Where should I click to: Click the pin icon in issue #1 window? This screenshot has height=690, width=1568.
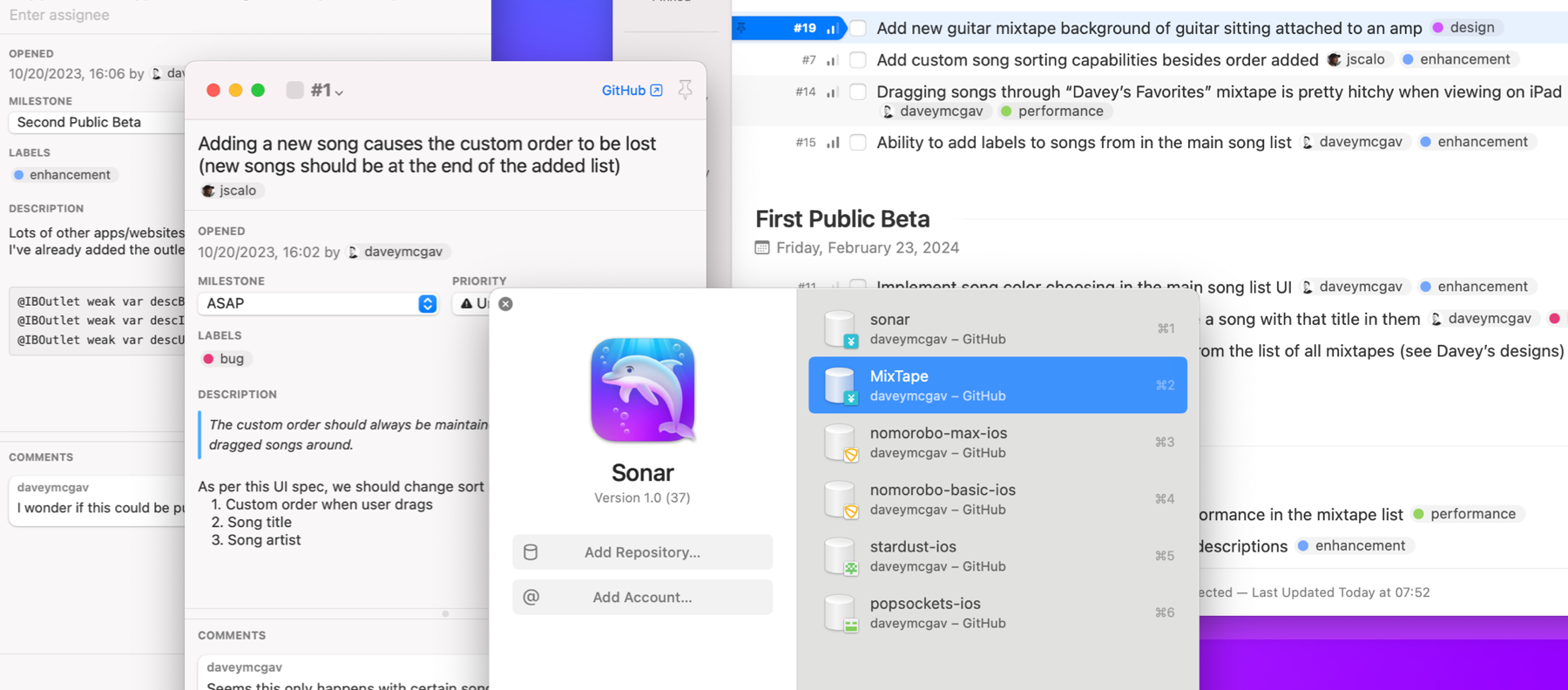(686, 90)
